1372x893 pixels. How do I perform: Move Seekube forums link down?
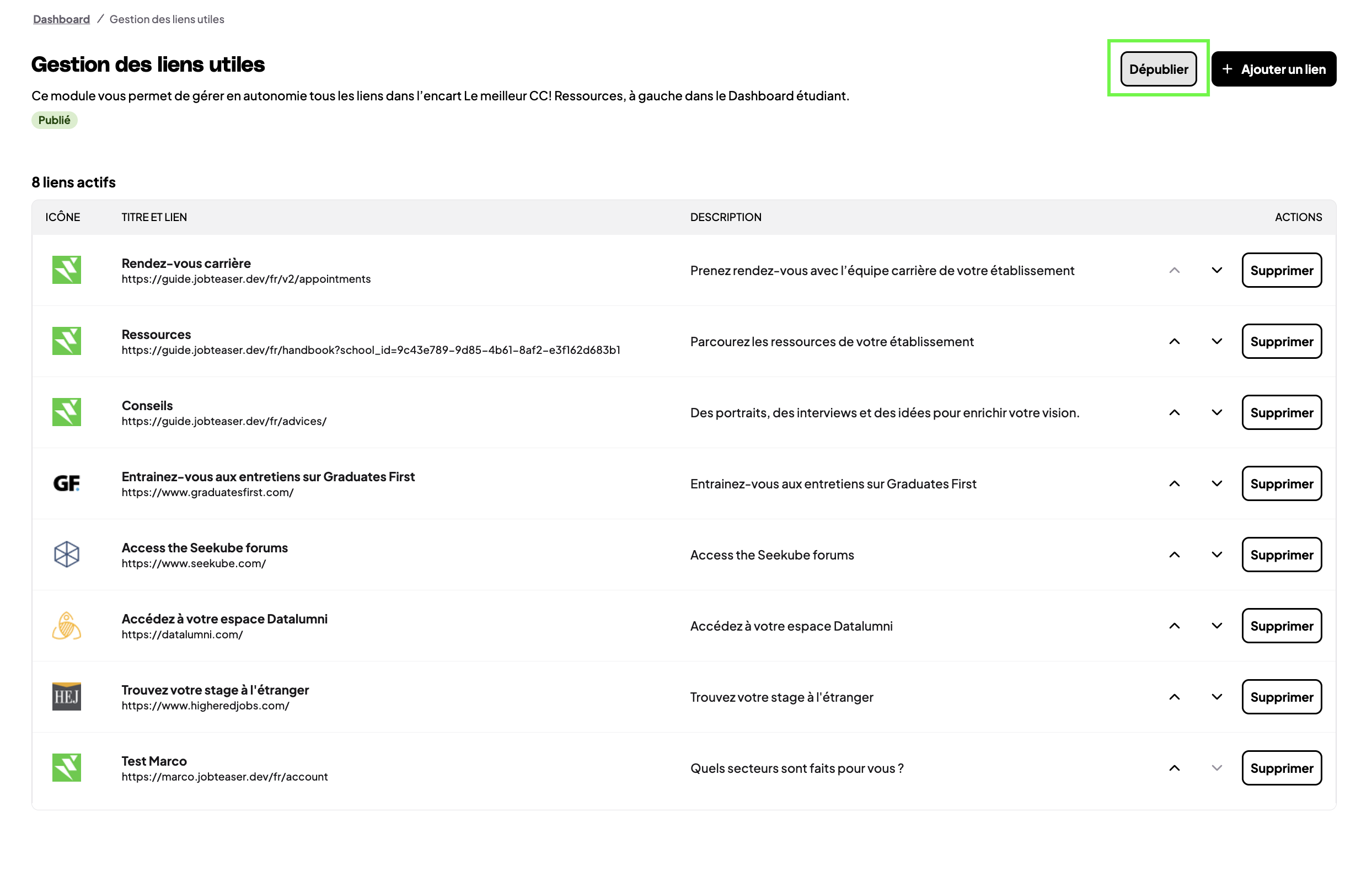click(x=1216, y=554)
